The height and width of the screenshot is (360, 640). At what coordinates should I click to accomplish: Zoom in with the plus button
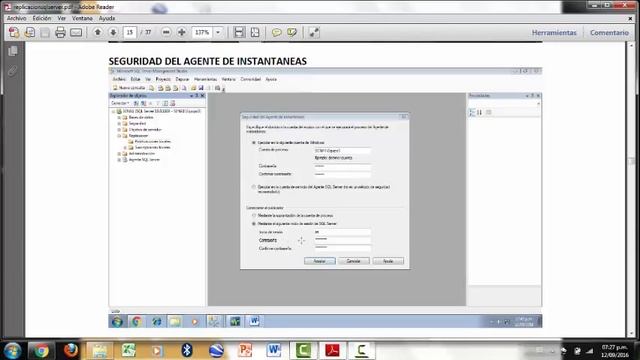(182, 32)
